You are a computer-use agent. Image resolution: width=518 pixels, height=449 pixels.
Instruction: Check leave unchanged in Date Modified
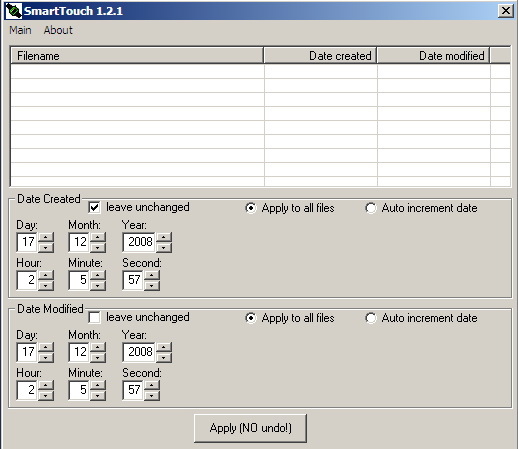point(94,317)
